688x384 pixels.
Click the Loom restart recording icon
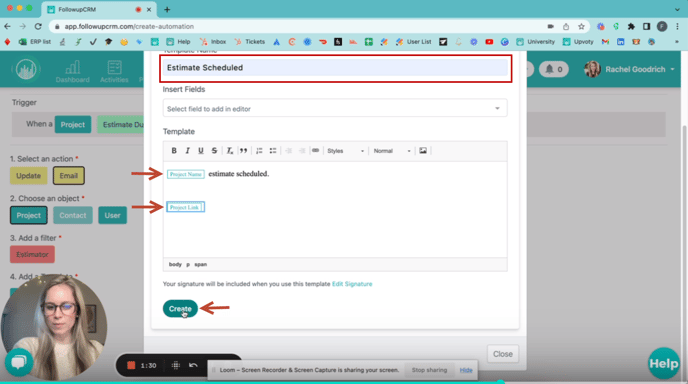coord(193,365)
